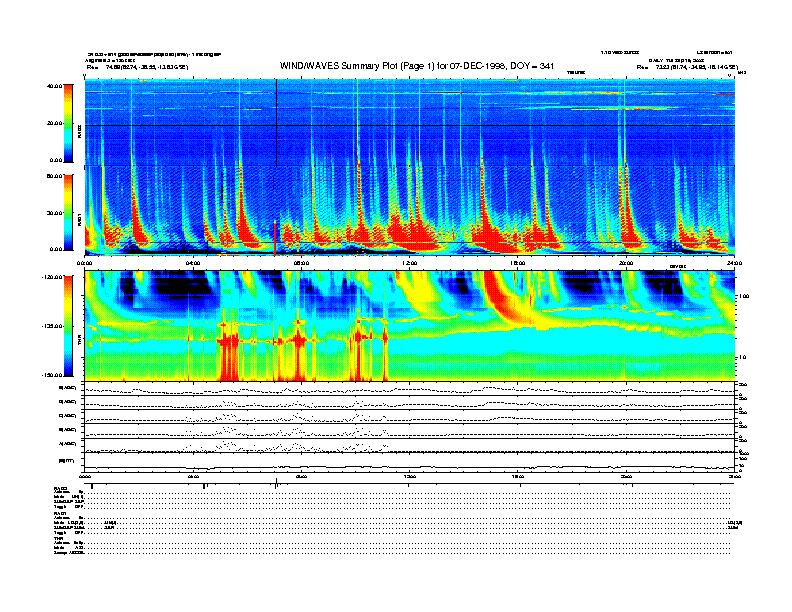Click the -135.00 label on TNR color scale
The height and width of the screenshot is (612, 792).
(51, 326)
